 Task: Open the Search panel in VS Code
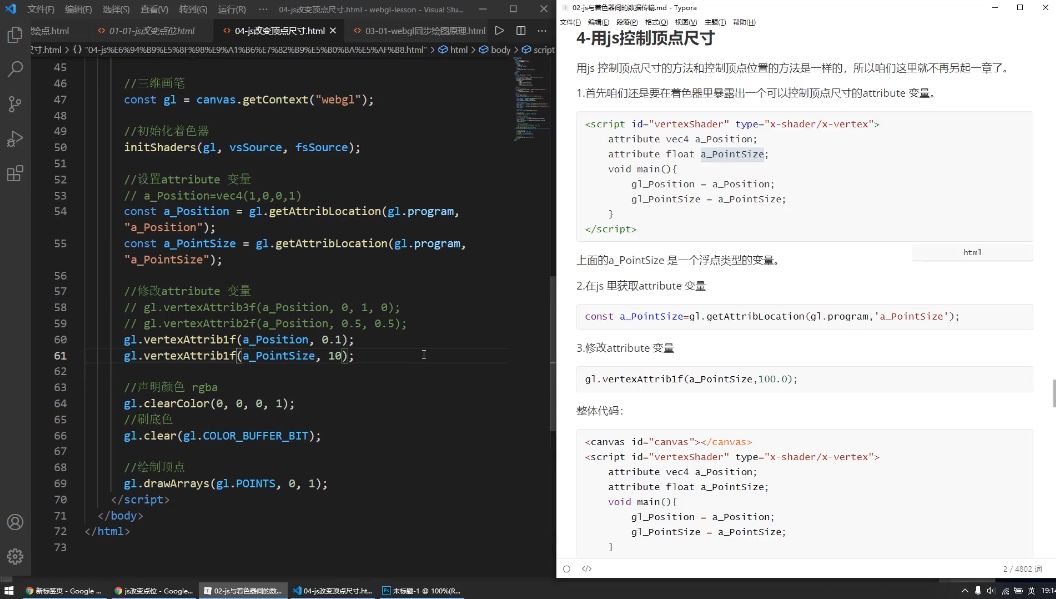tap(15, 70)
